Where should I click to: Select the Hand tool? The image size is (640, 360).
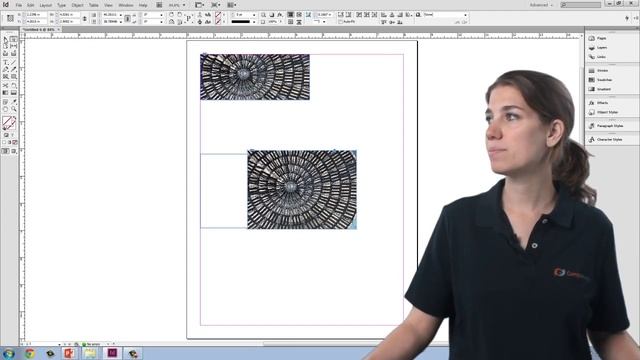5,109
